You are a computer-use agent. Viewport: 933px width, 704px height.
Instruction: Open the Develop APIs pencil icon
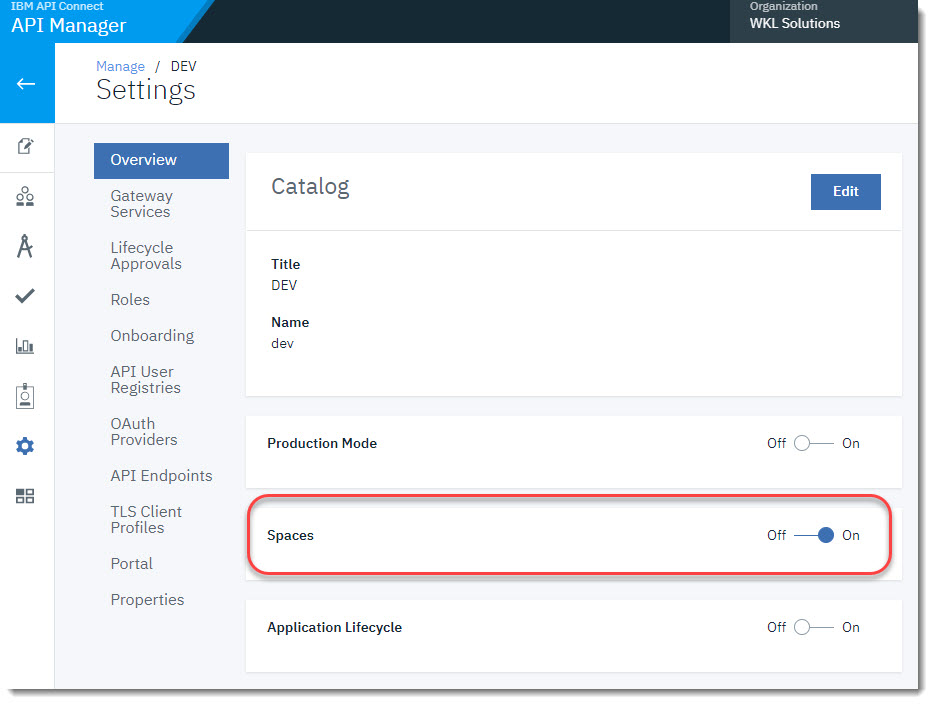coord(25,146)
